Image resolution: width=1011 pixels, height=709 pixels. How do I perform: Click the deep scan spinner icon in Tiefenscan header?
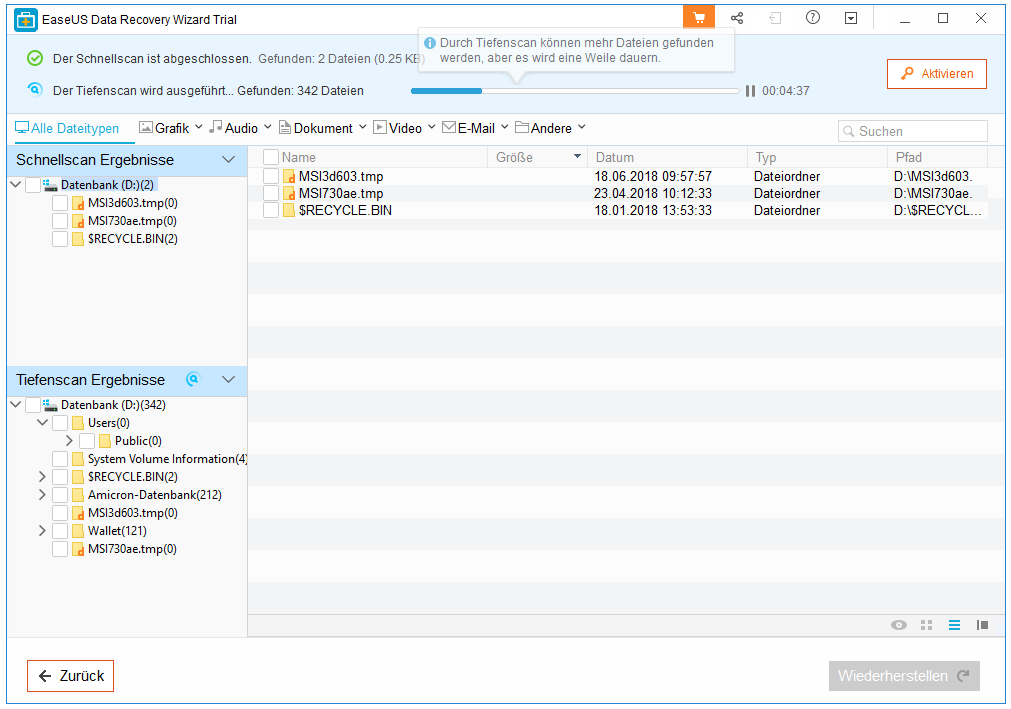tap(192, 379)
